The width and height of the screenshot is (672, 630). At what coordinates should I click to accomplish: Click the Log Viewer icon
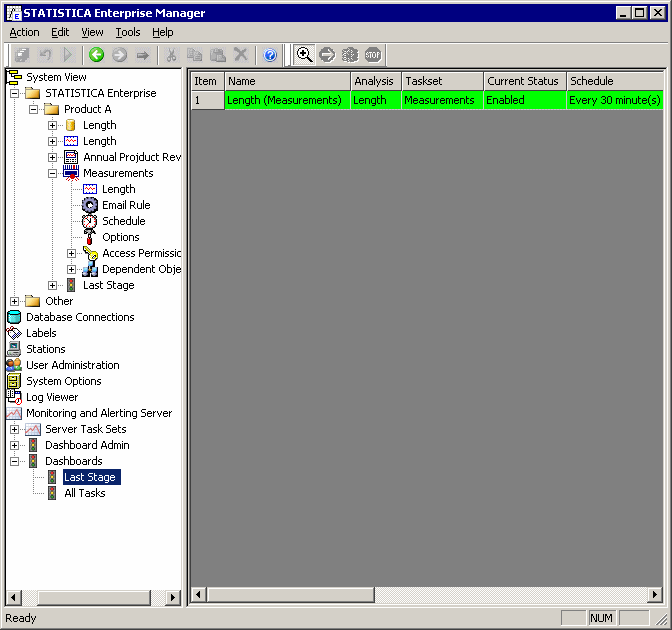(14, 397)
